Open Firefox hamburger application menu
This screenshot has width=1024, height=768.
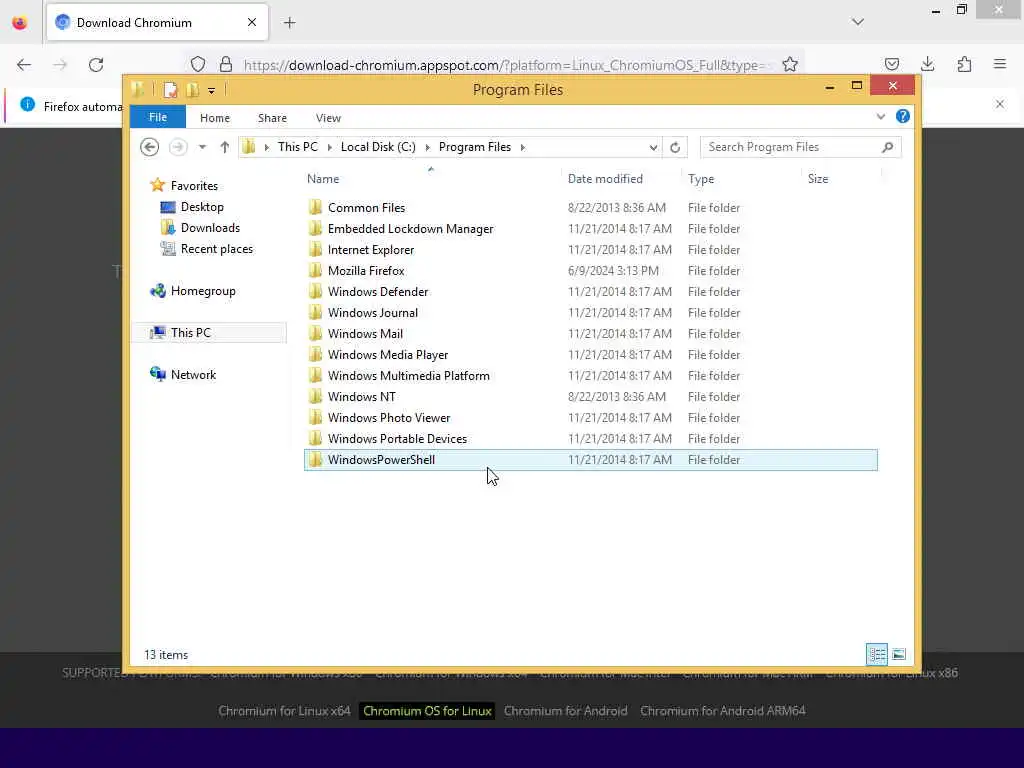pos(1000,64)
